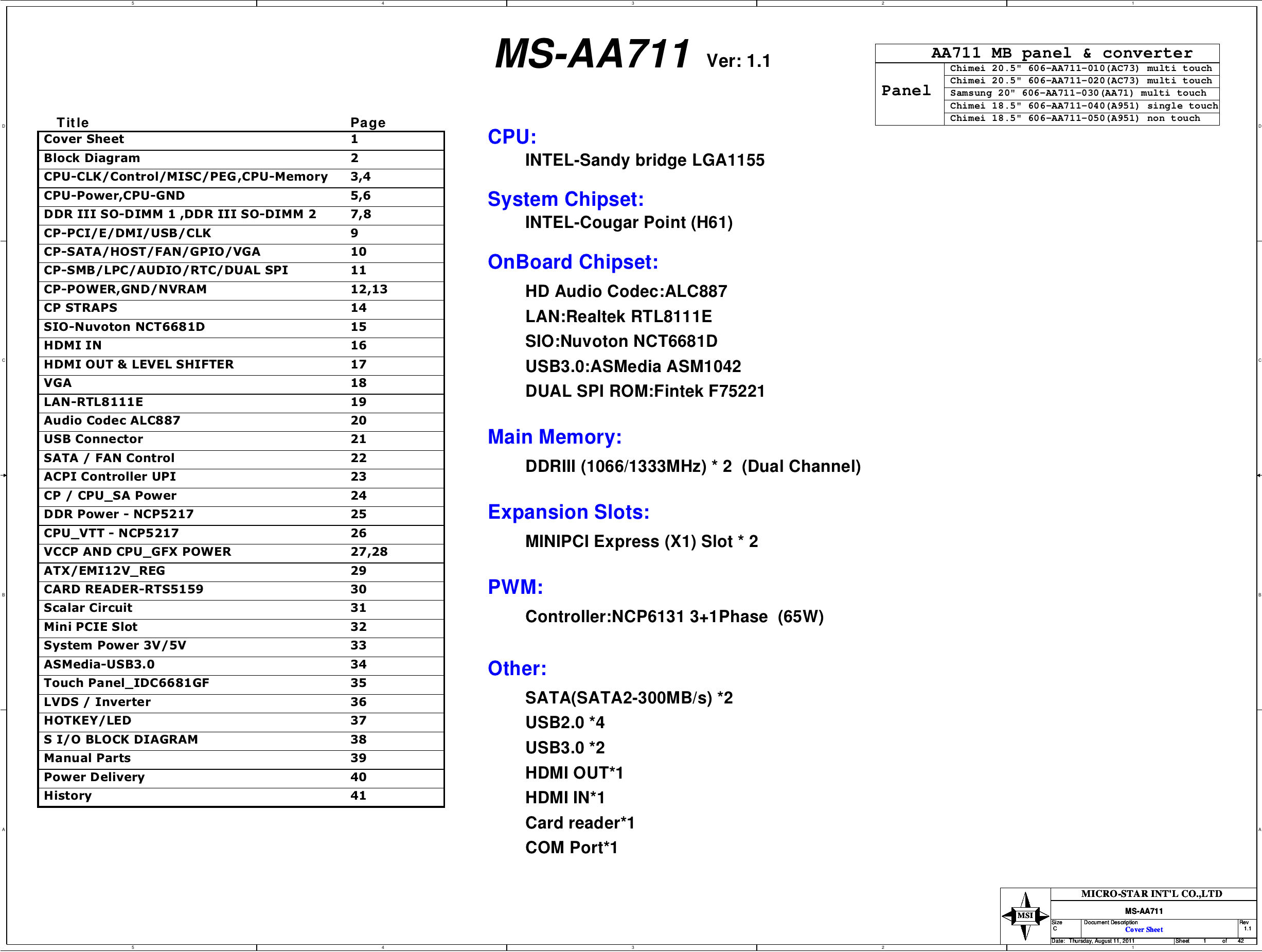Click AA711 MB panel & converter header
The image size is (1262, 952).
[x=1061, y=53]
